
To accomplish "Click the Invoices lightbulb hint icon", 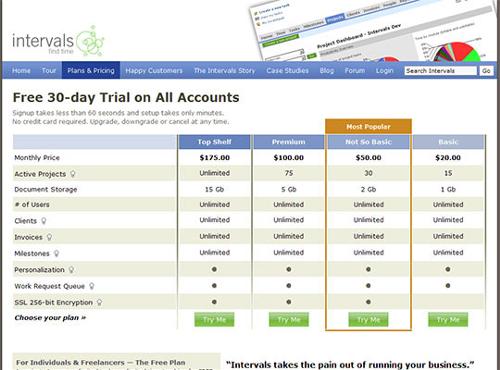I will (x=49, y=237).
